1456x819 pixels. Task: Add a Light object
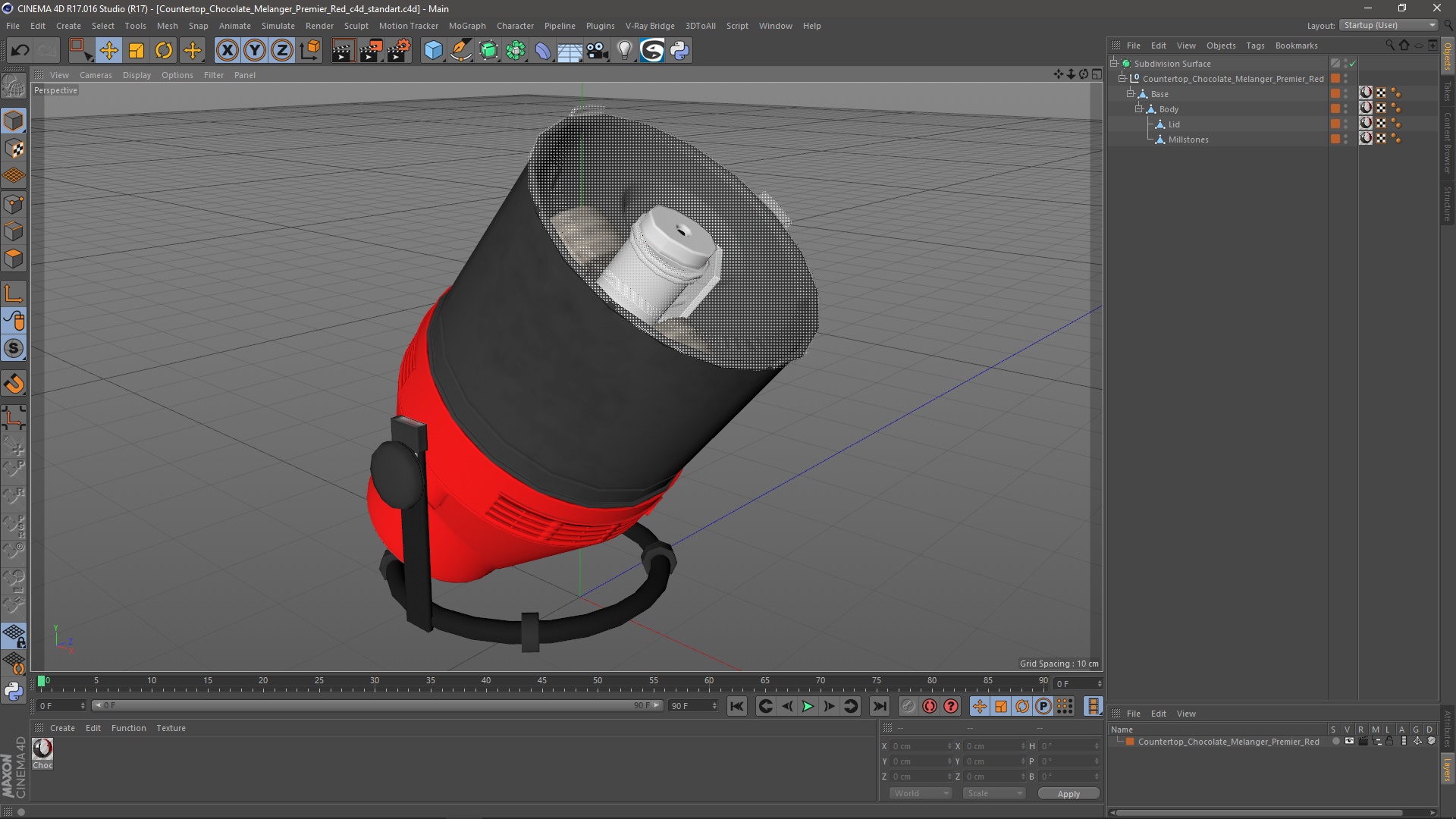tap(624, 50)
